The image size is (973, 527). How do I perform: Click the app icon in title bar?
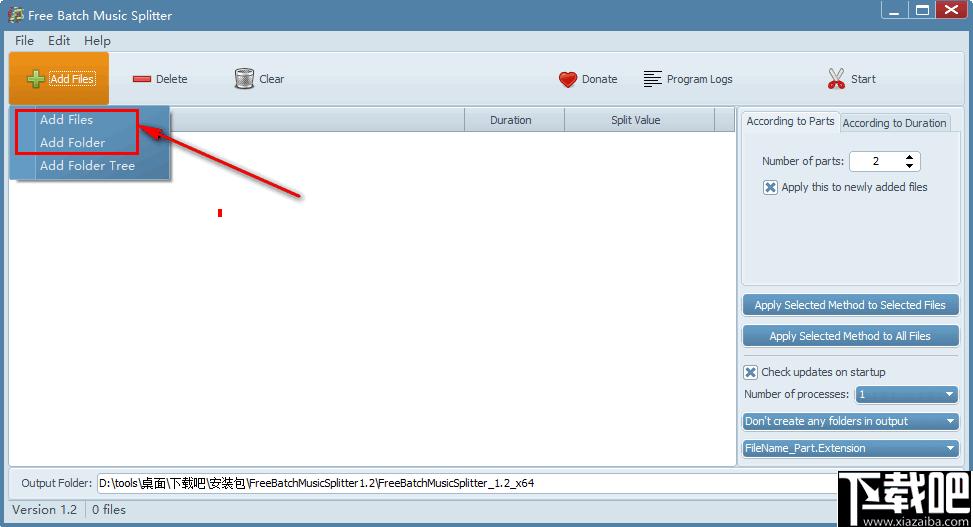16,15
